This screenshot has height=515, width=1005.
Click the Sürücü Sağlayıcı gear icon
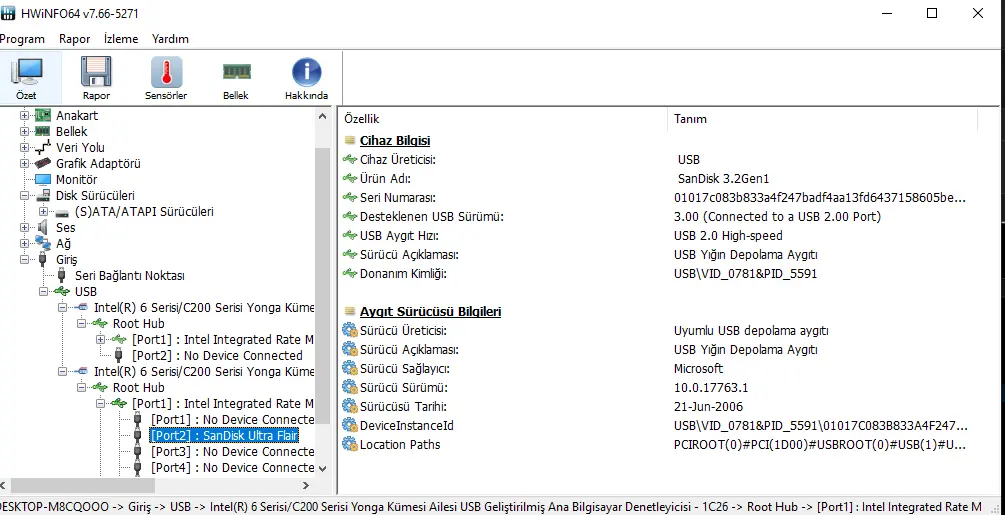click(x=349, y=368)
